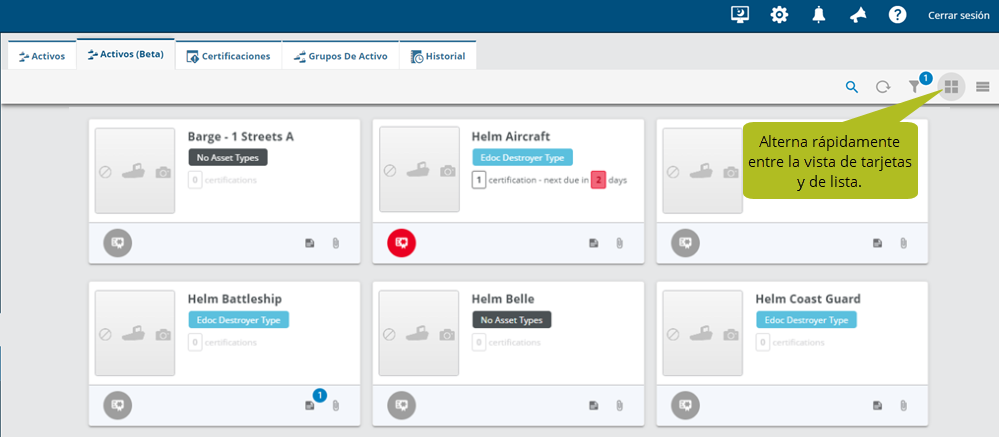This screenshot has width=999, height=437.
Task: Click the red 2 days badge
Action: click(598, 180)
